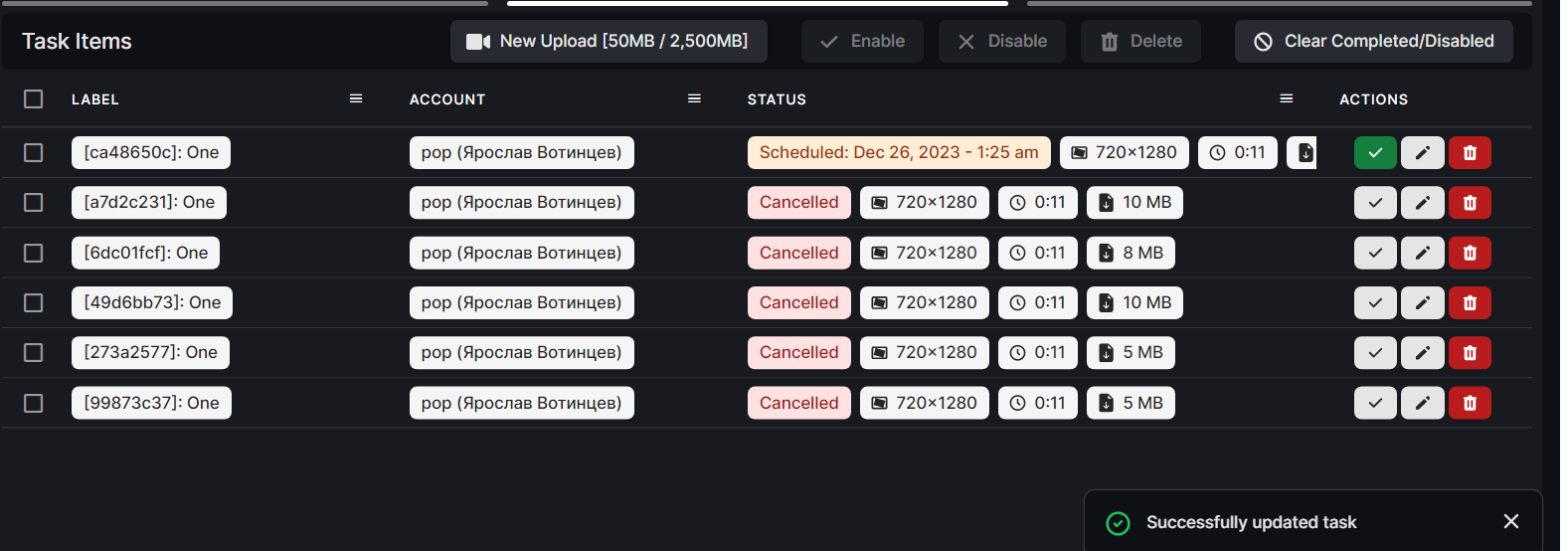This screenshot has width=1568, height=551.
Task: Edit the a7d2c231 task with pencil icon
Action: click(1423, 203)
